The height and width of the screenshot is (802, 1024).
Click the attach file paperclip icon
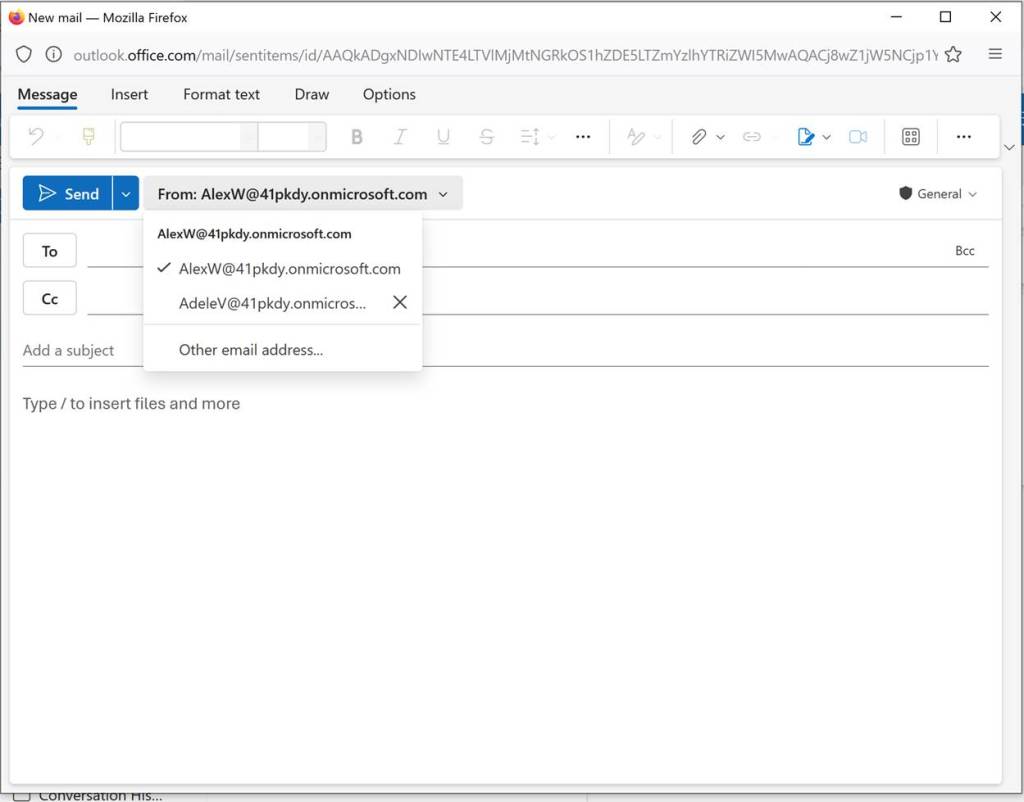[699, 137]
